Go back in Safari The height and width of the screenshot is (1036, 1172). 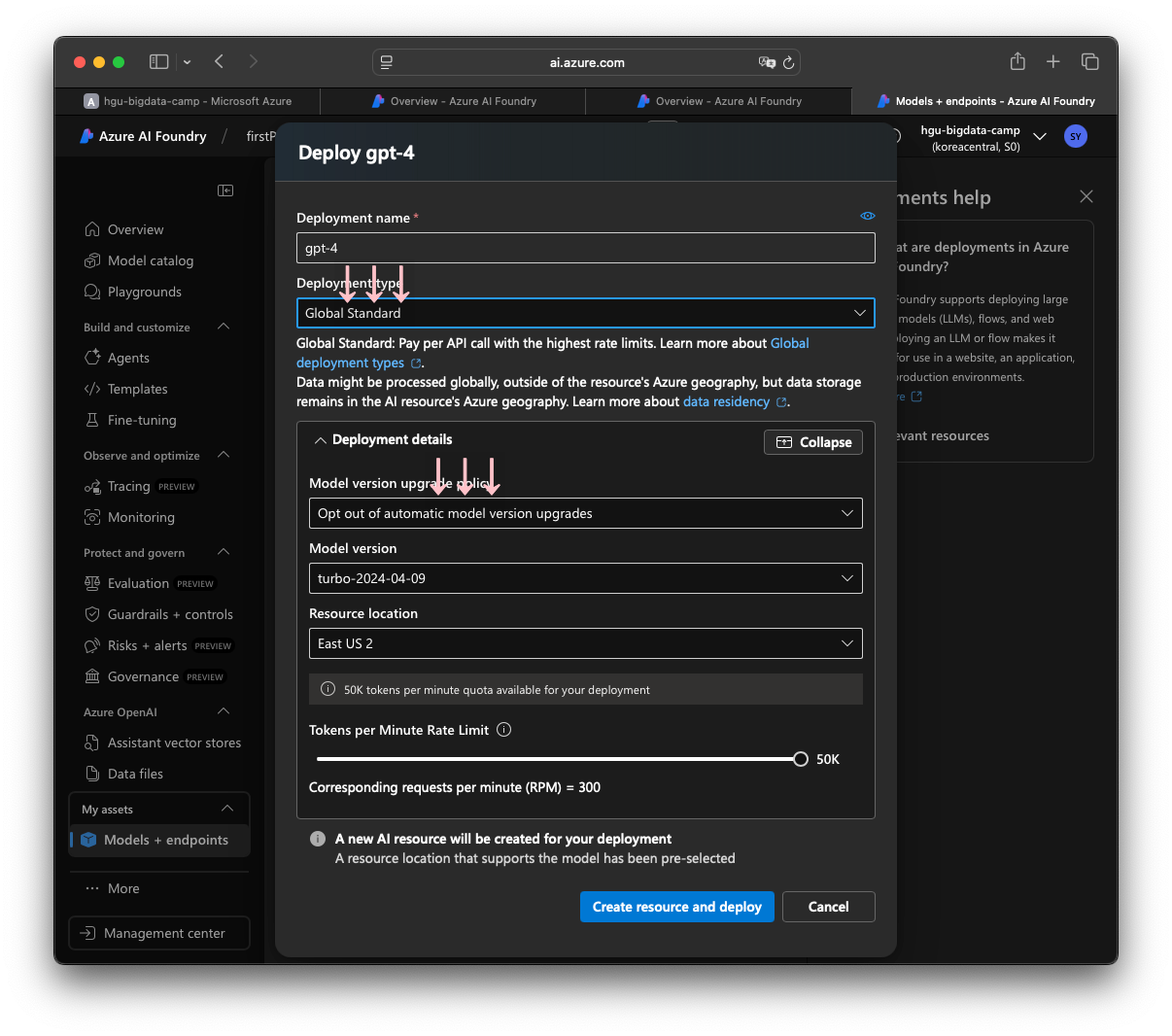click(220, 61)
